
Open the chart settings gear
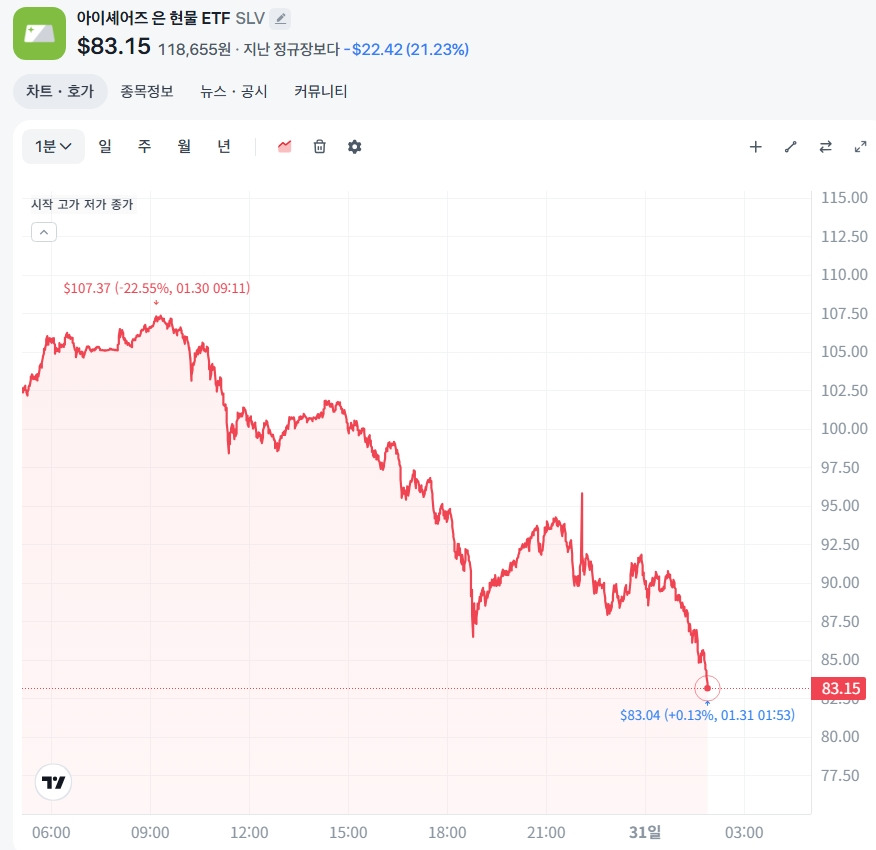[x=354, y=146]
